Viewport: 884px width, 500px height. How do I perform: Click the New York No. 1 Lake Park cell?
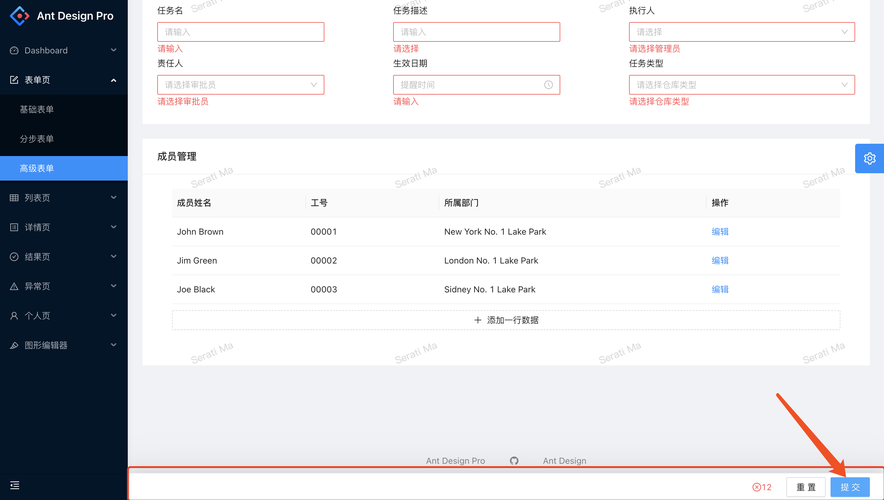[x=495, y=232]
